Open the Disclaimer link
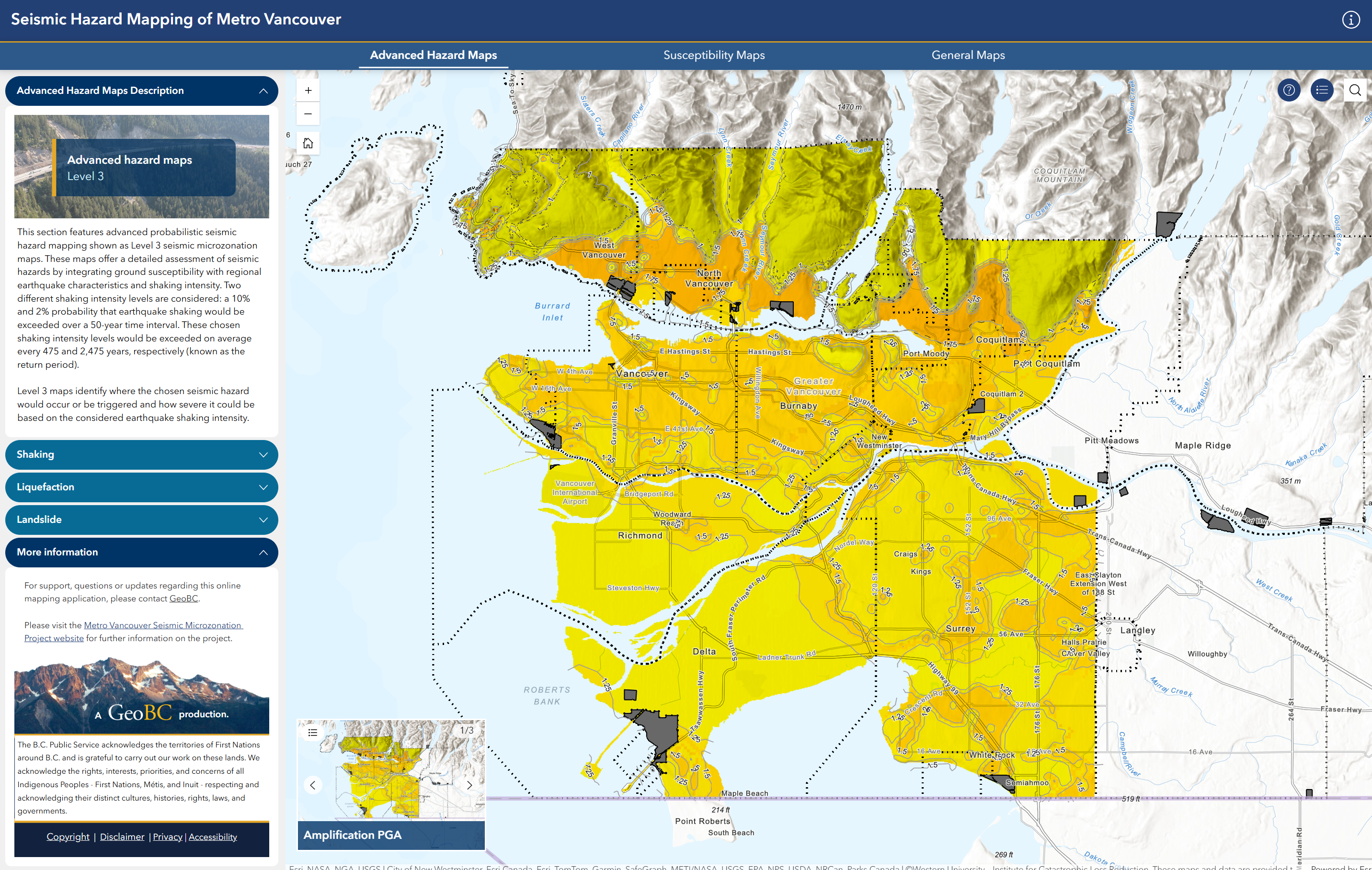The image size is (1372, 870). click(x=122, y=836)
